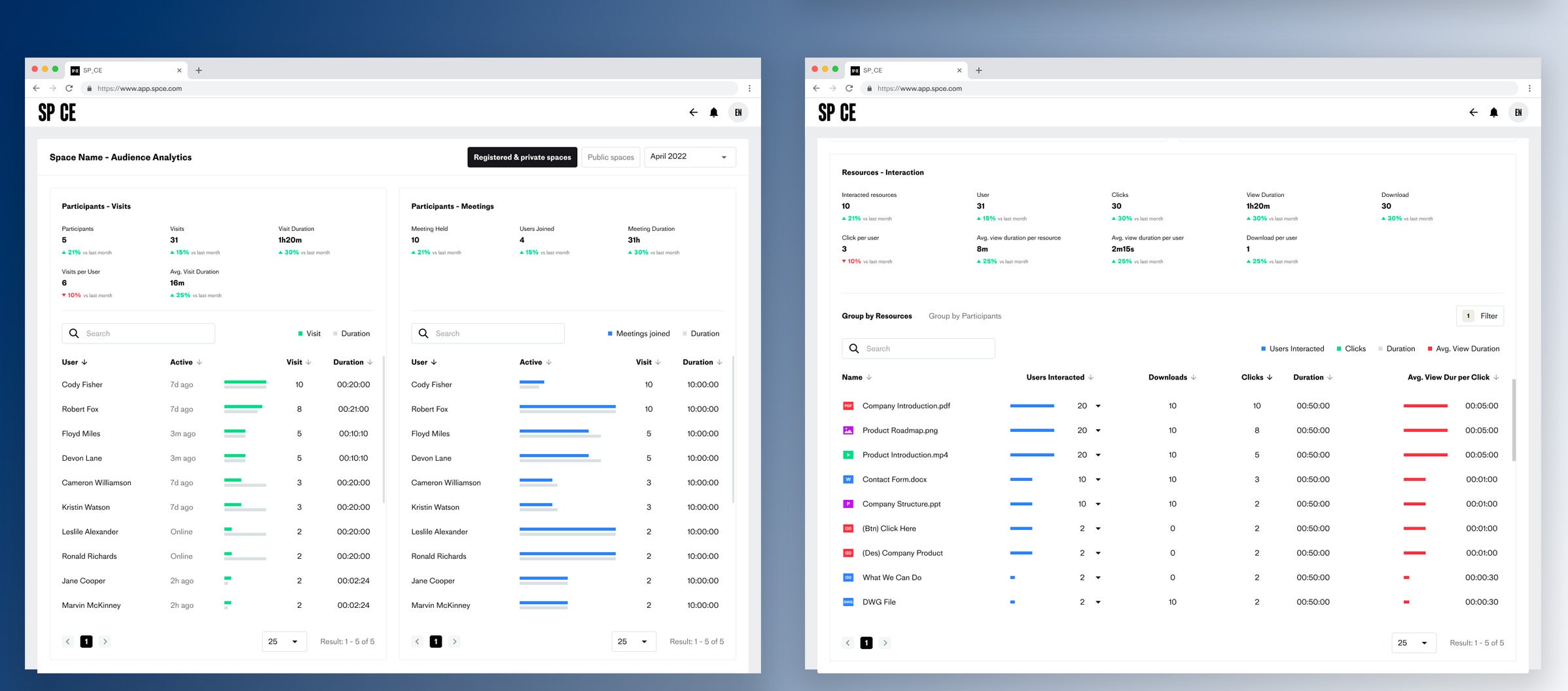Click the notification bell in left window
The height and width of the screenshot is (691, 1568).
click(713, 113)
